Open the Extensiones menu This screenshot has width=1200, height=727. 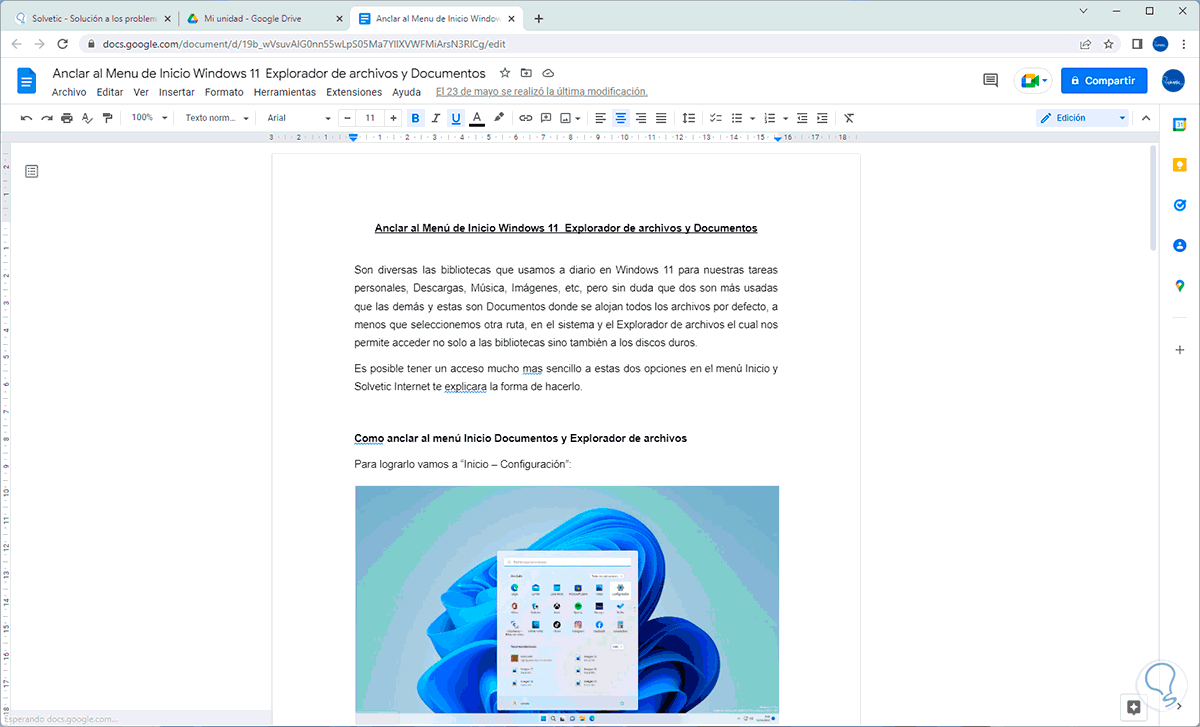click(354, 92)
